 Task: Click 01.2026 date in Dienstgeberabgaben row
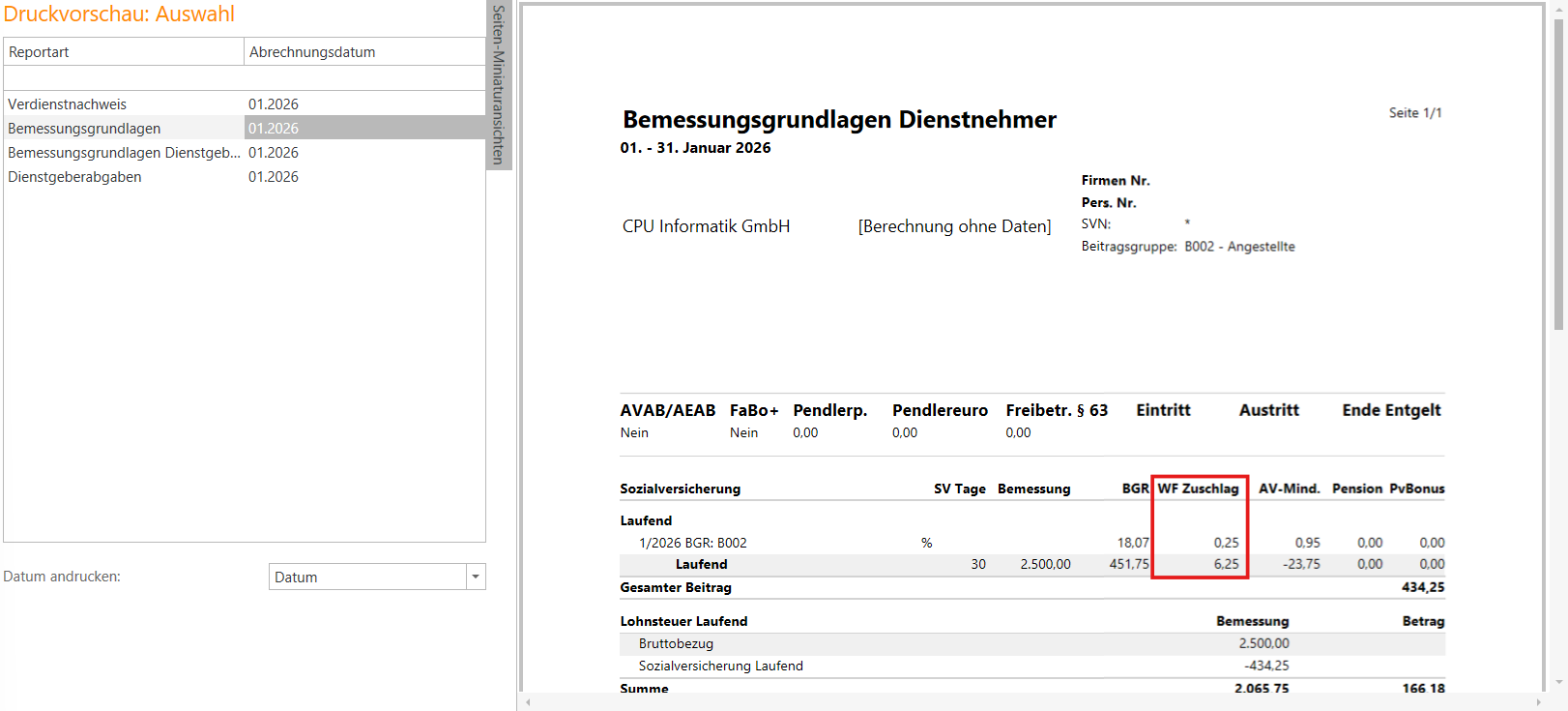pyautogui.click(x=274, y=176)
